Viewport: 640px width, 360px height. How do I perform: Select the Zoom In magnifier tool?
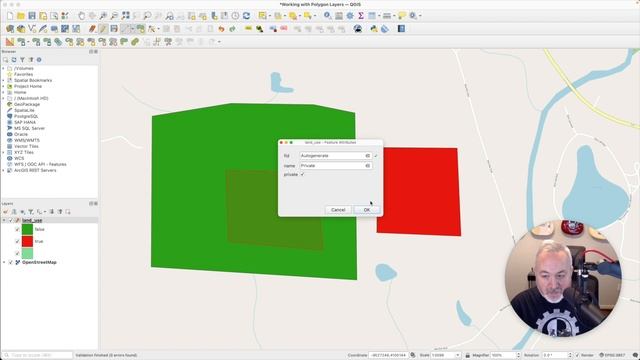point(103,16)
